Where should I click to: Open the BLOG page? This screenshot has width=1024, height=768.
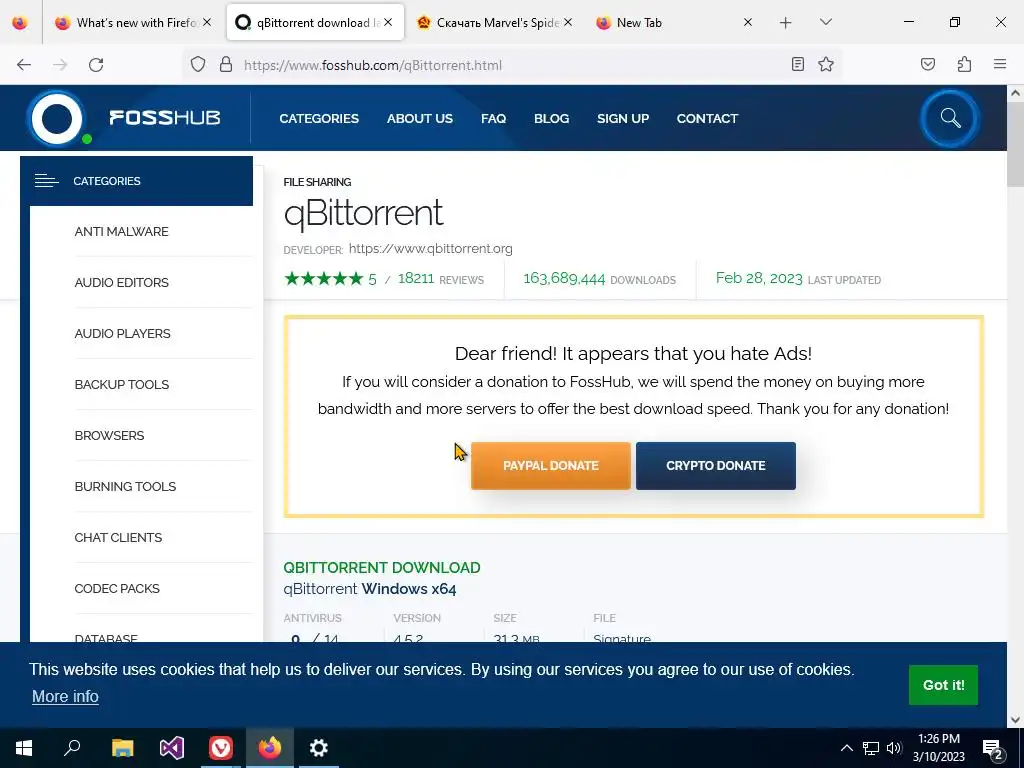click(551, 118)
